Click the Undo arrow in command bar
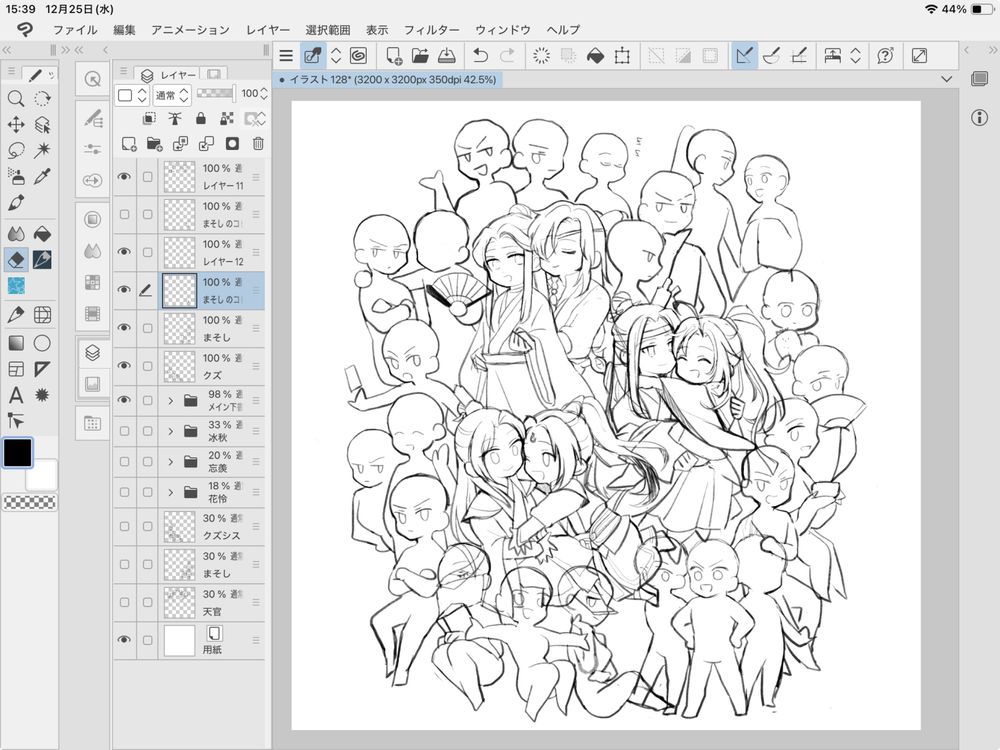This screenshot has width=1000, height=750. tap(480, 56)
